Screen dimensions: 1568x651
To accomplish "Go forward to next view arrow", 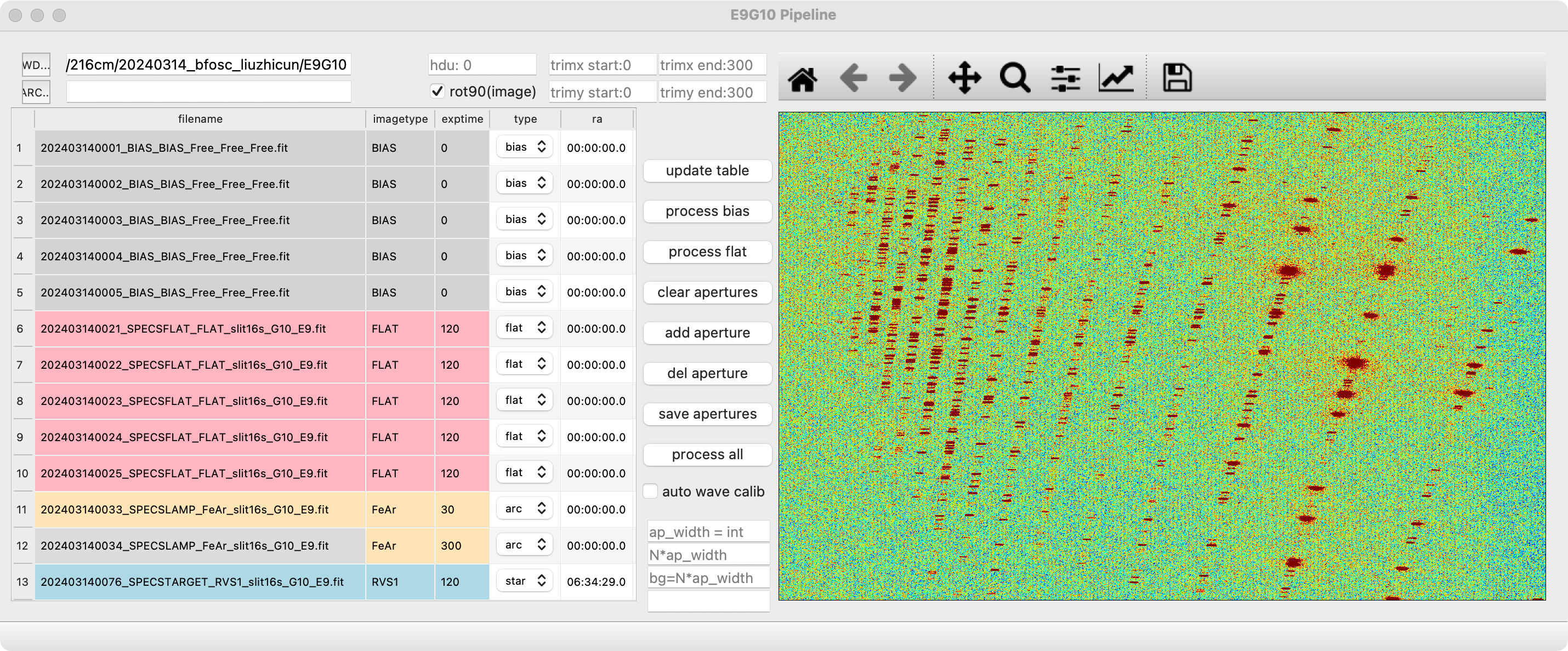I will coord(902,78).
